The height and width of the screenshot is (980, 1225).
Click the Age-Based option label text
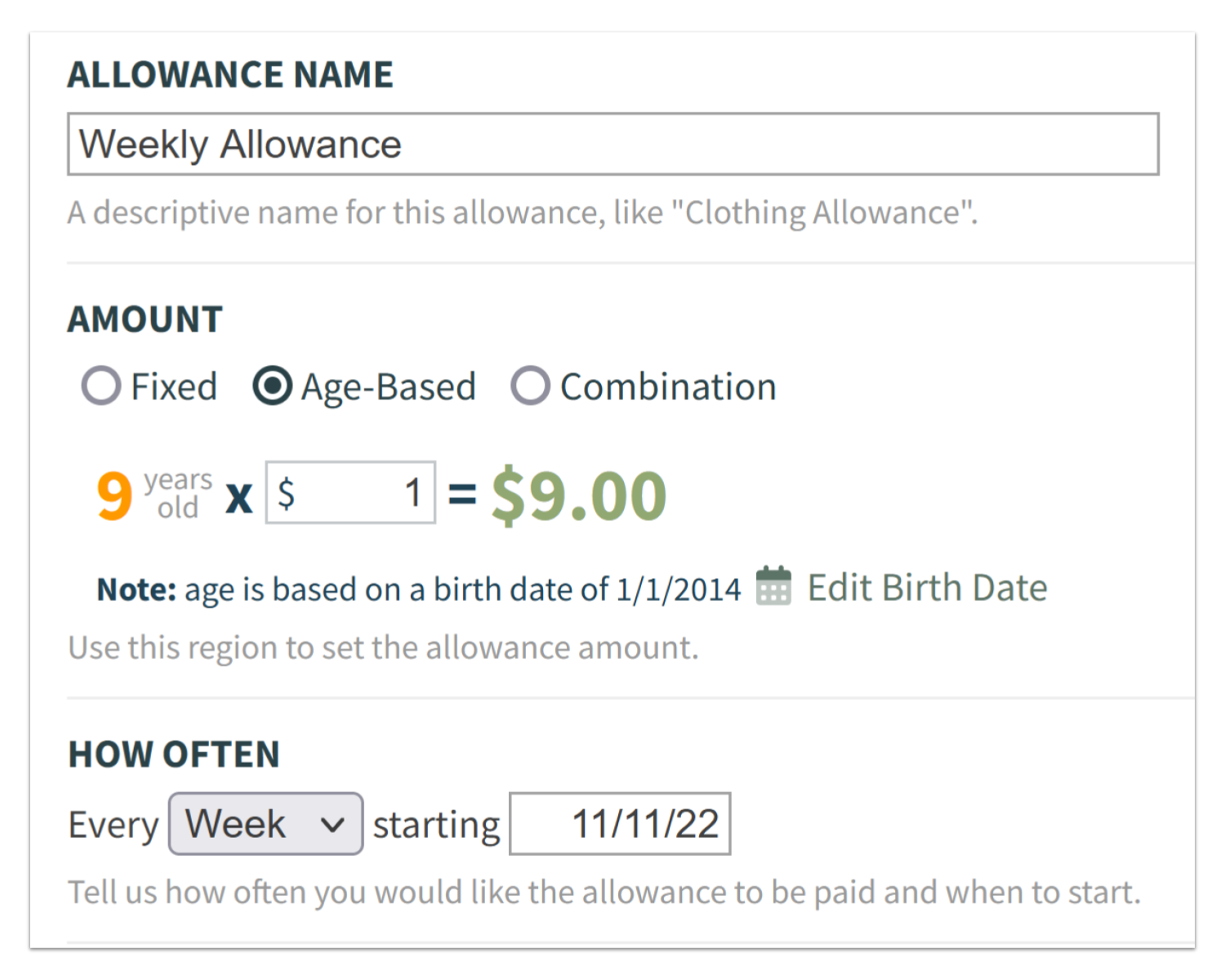point(388,387)
